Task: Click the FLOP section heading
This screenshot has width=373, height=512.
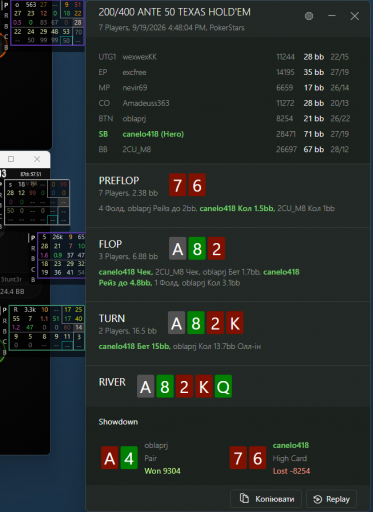Action: coord(110,244)
